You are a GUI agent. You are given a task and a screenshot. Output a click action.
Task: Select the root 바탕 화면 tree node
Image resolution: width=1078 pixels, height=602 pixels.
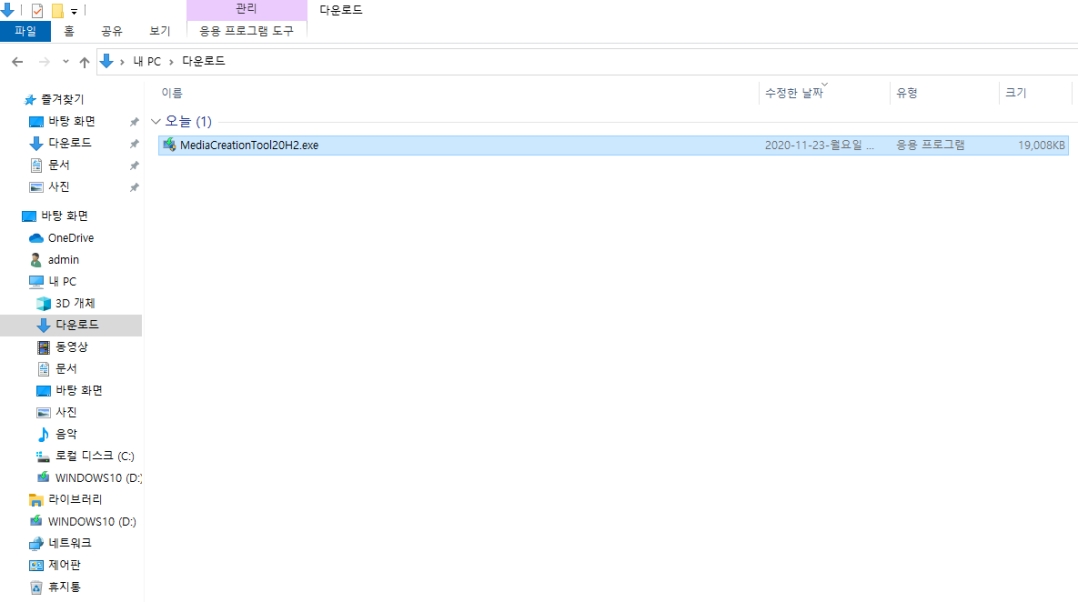(x=65, y=216)
